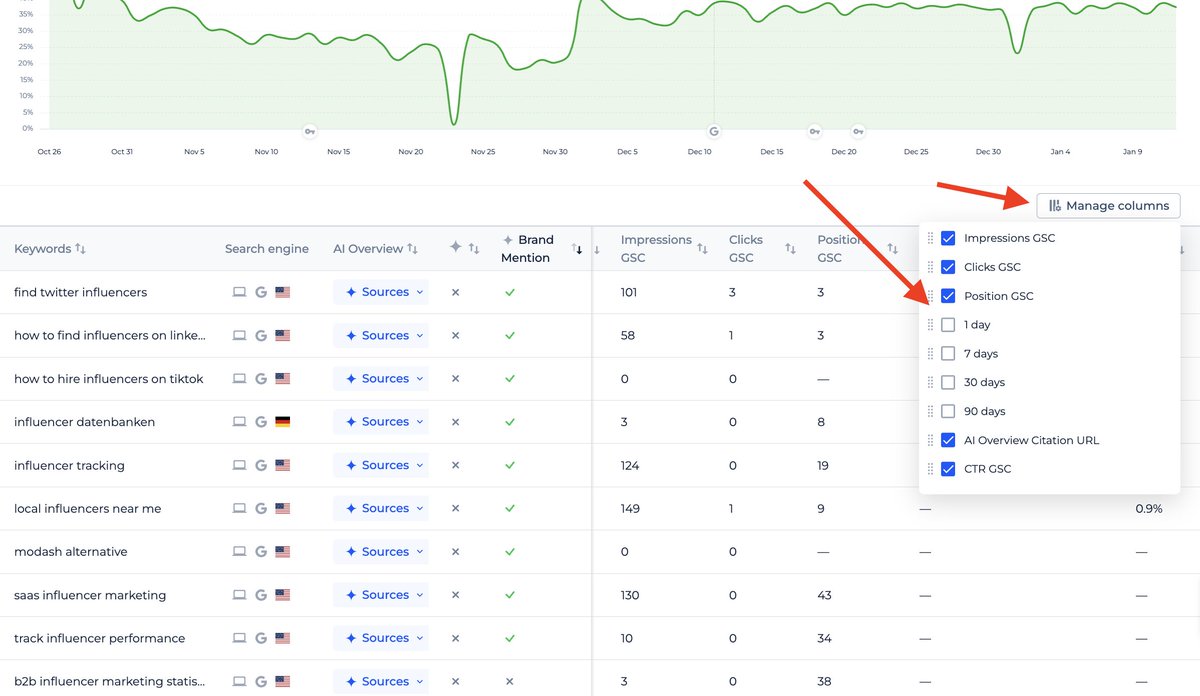
Task: Expand Sources for local influencers near me
Action: [x=381, y=508]
